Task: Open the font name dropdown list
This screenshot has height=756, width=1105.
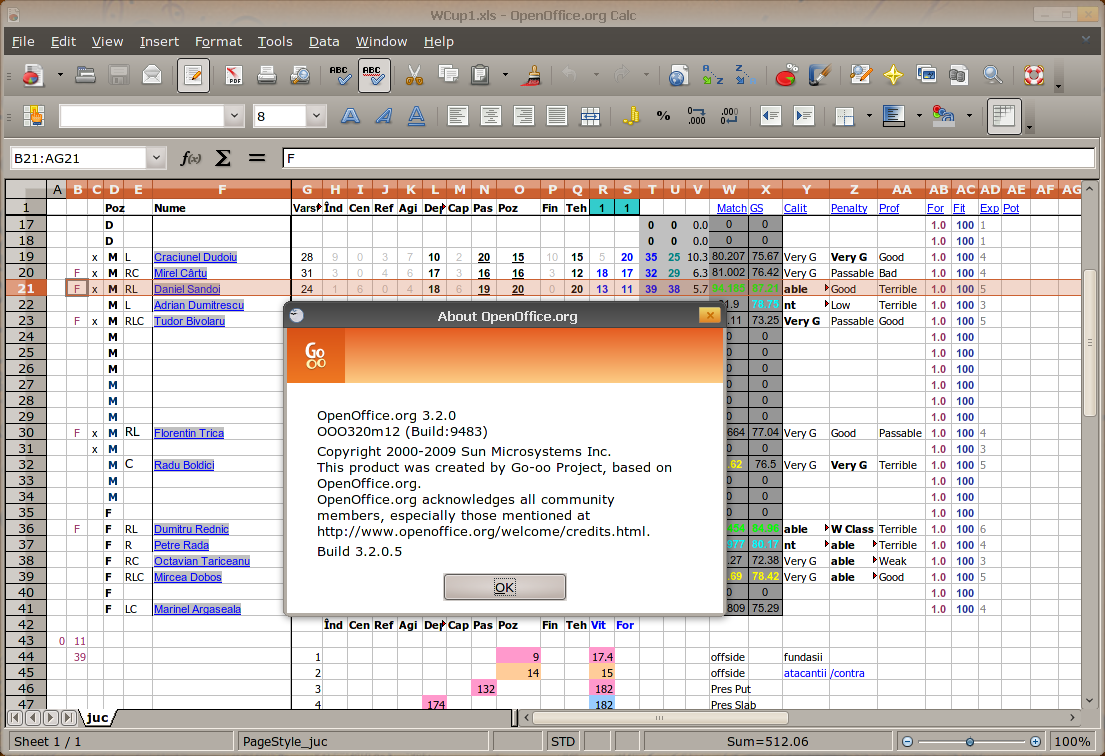Action: 234,116
